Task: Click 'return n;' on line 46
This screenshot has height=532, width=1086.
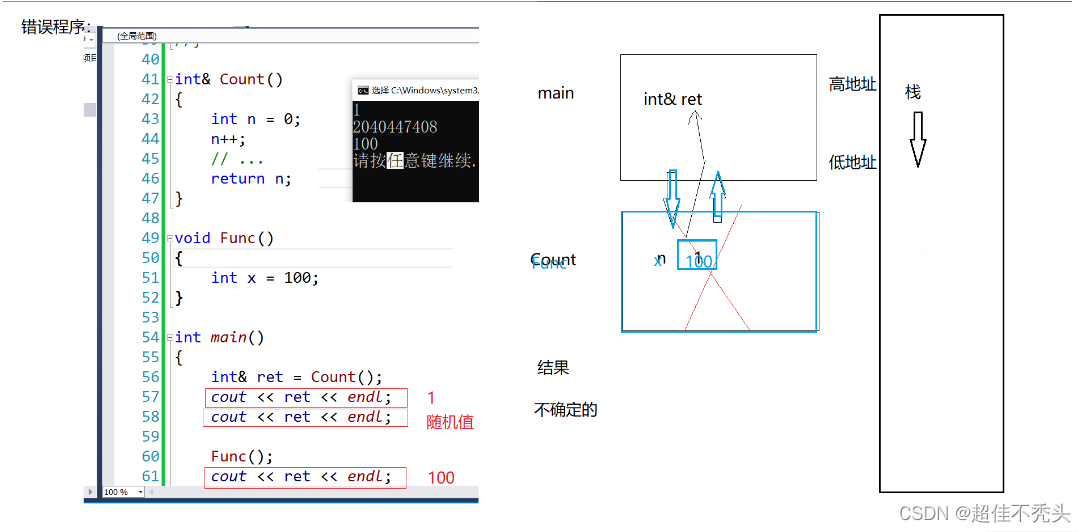Action: click(251, 179)
